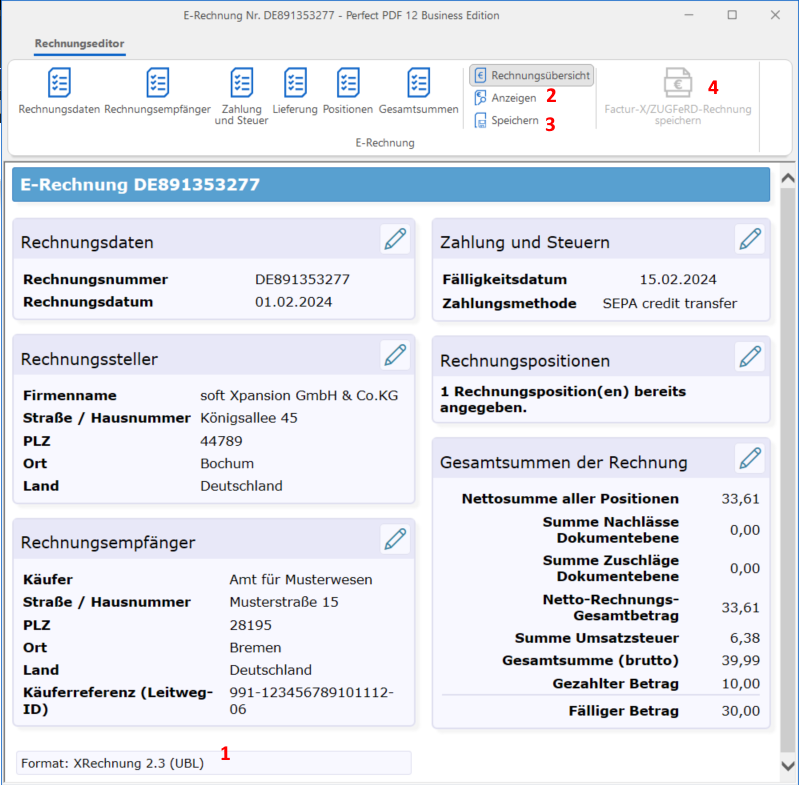Click the E-Rechnung DE891353277 header bar
The height and width of the screenshot is (785, 799).
pos(390,185)
